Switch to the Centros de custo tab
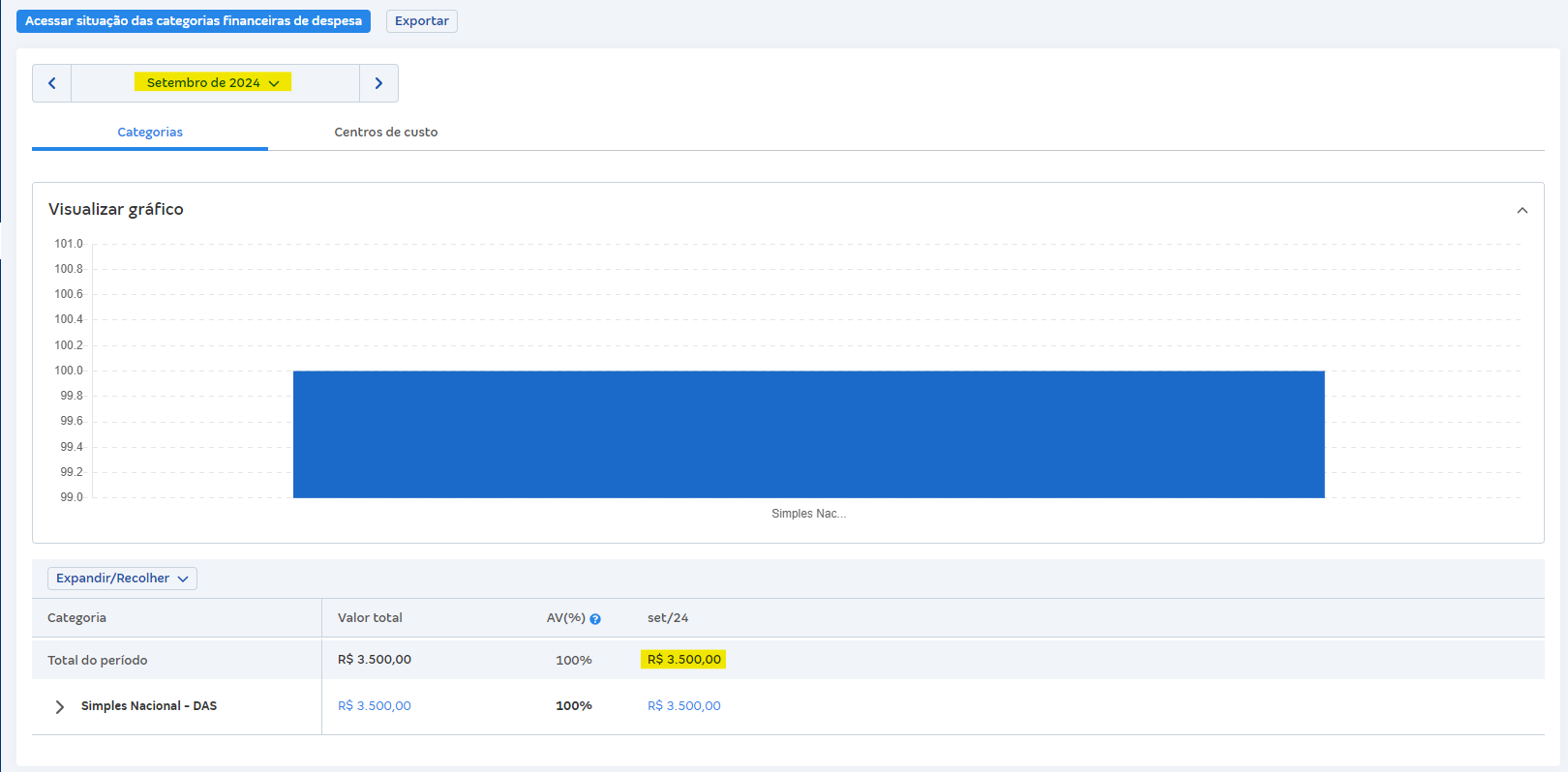 [385, 133]
